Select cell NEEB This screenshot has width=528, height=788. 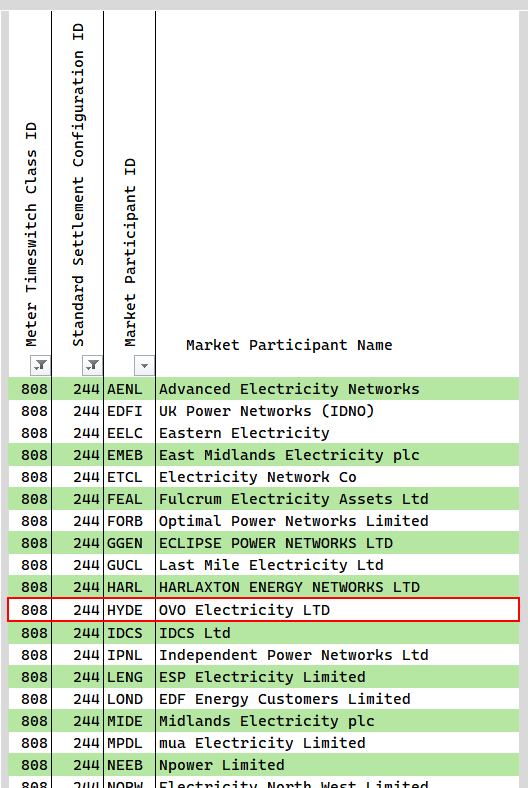[x=129, y=765]
